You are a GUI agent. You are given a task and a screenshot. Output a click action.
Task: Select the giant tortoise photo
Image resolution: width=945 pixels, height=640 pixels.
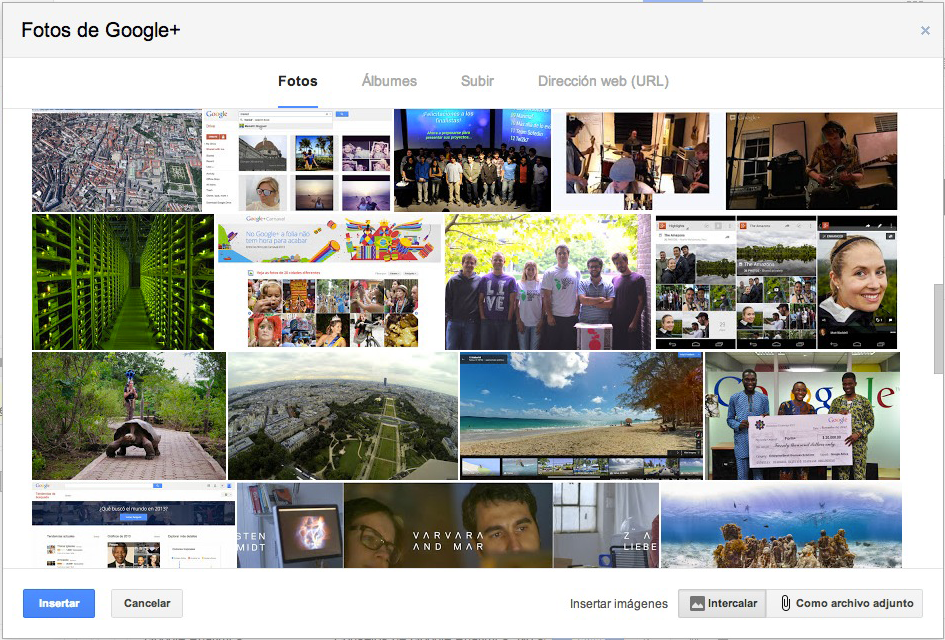[x=129, y=416]
